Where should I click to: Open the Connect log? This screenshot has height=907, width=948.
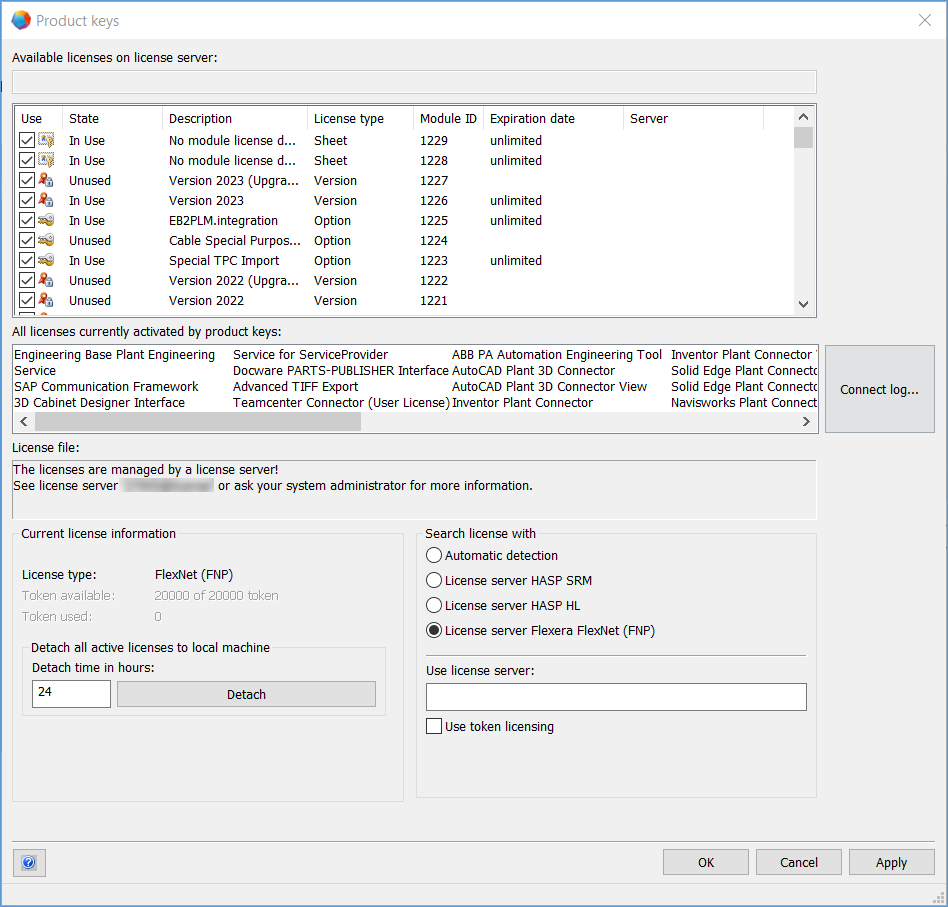pos(879,389)
